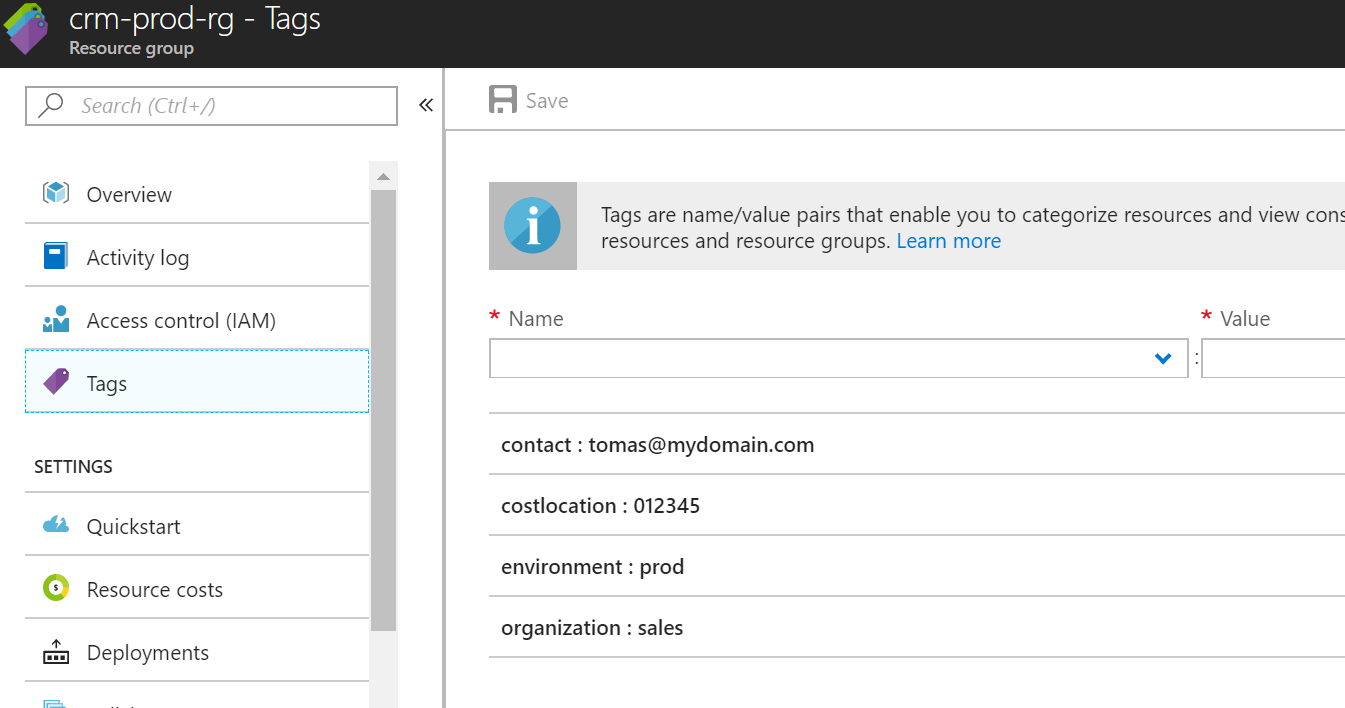Screen dimensions: 1345x708
Task: Click the Activity log book icon
Action: (x=56, y=256)
